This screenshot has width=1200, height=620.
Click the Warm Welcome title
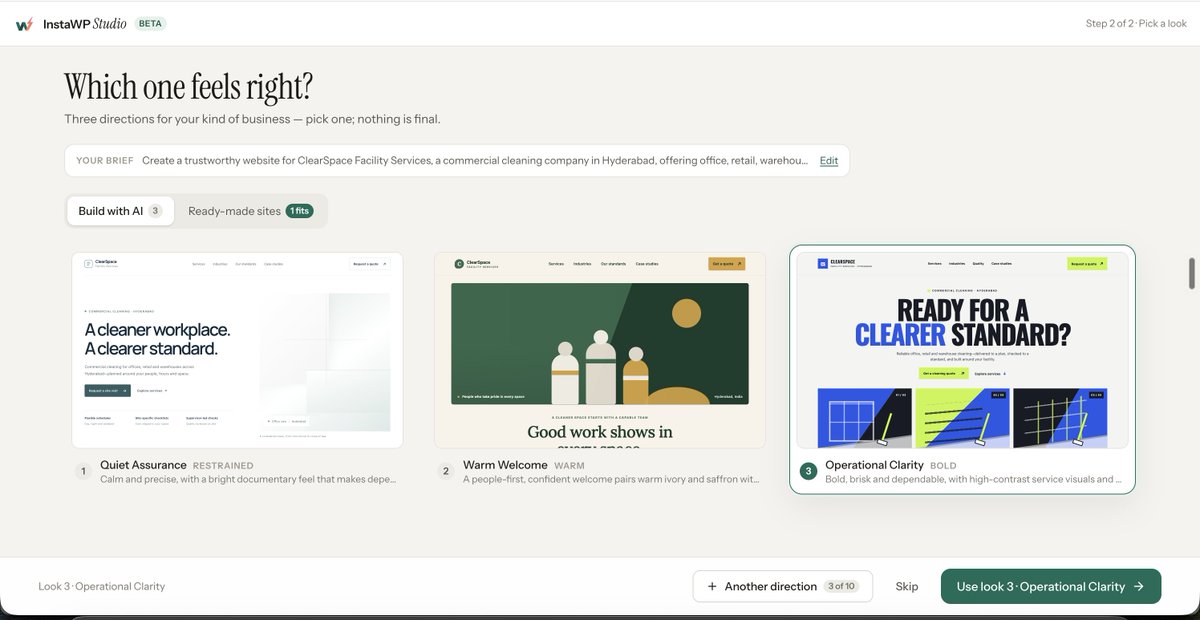[x=505, y=465]
